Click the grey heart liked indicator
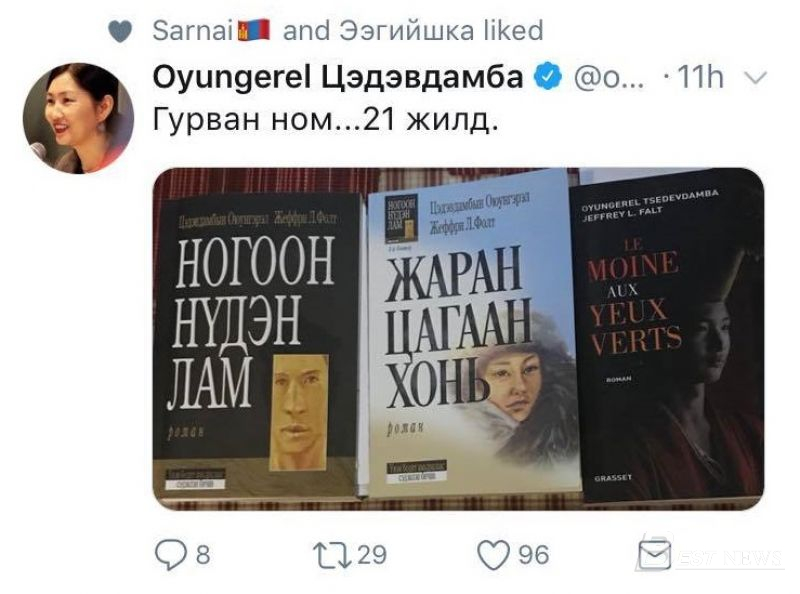800x594 pixels. click(120, 32)
